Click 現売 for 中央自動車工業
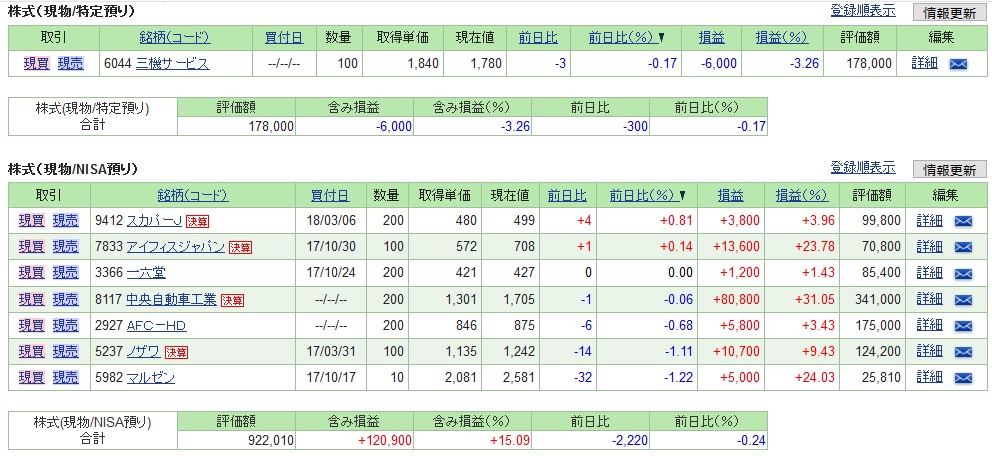 [65, 299]
